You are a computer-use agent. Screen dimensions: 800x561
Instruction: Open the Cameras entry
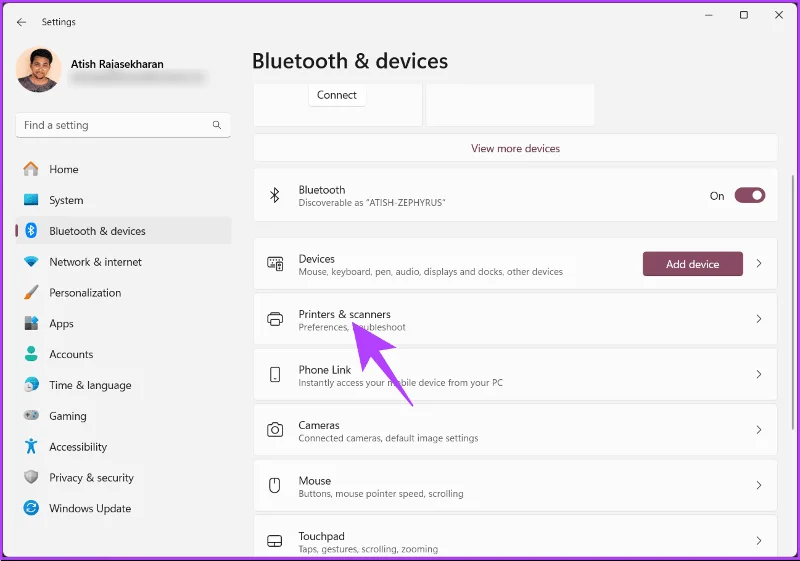[515, 430]
